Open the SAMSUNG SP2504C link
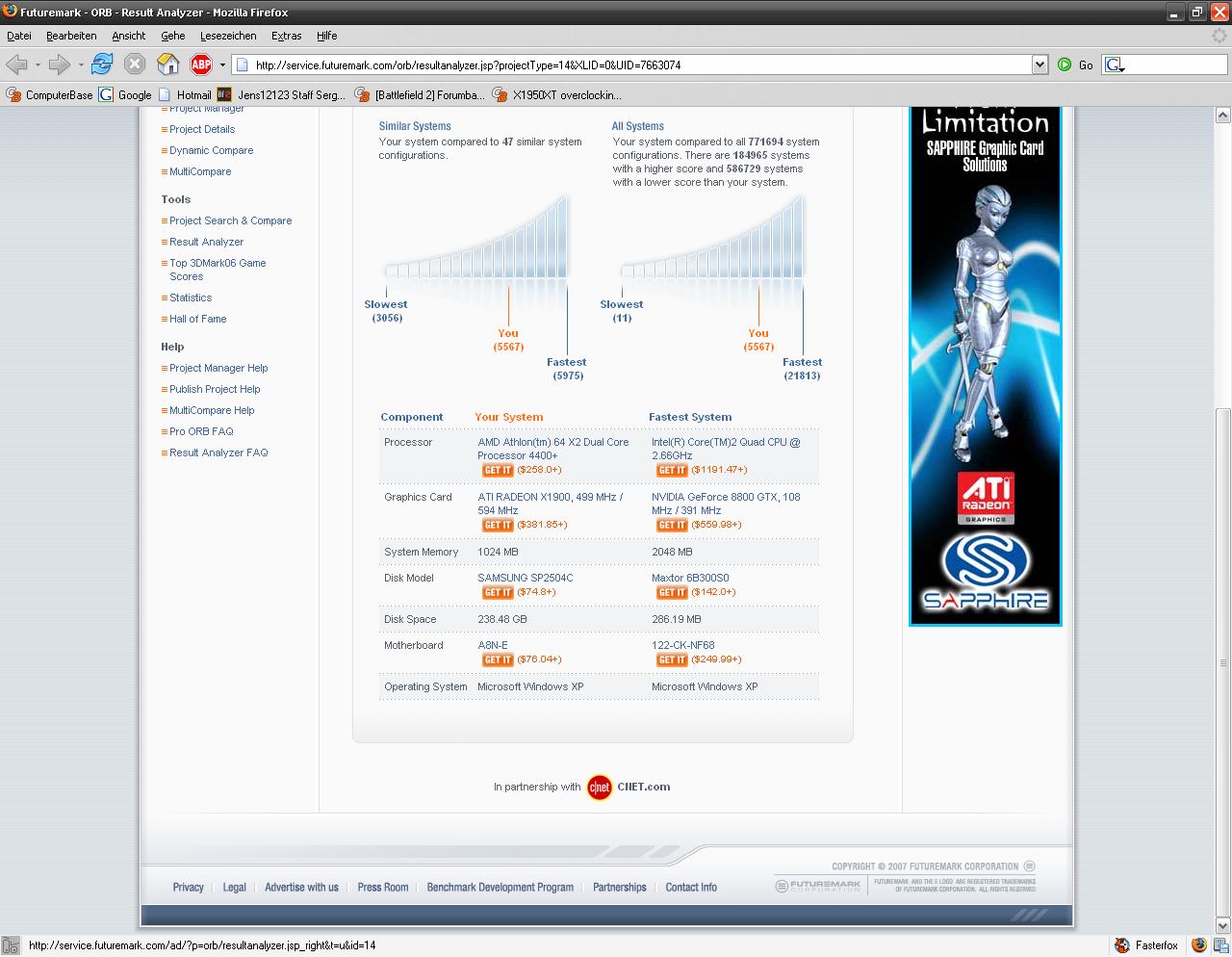This screenshot has height=957, width=1232. pos(526,578)
